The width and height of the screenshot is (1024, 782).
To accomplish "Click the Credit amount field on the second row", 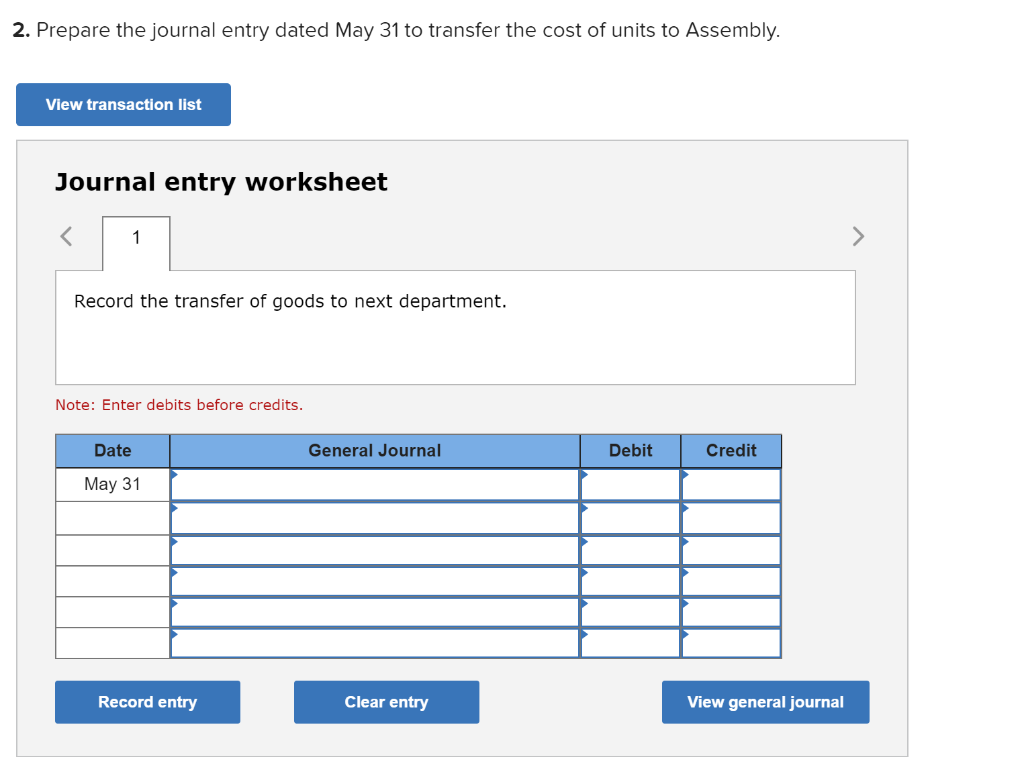I will (x=732, y=517).
